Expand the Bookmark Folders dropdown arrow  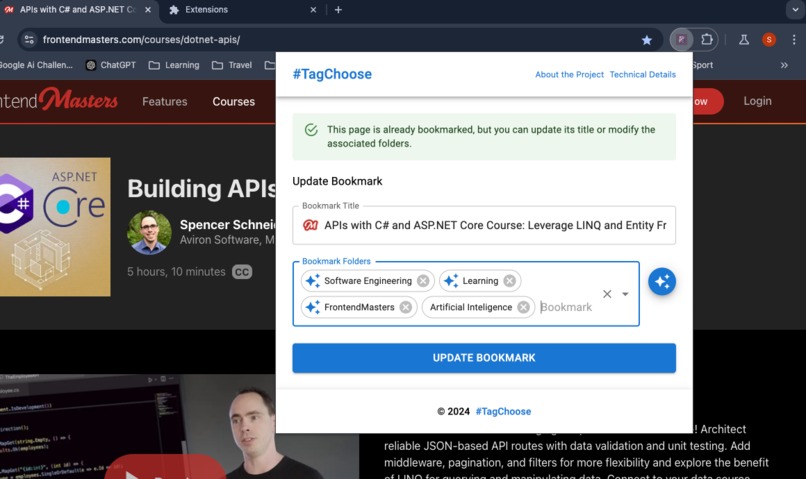pyautogui.click(x=625, y=294)
